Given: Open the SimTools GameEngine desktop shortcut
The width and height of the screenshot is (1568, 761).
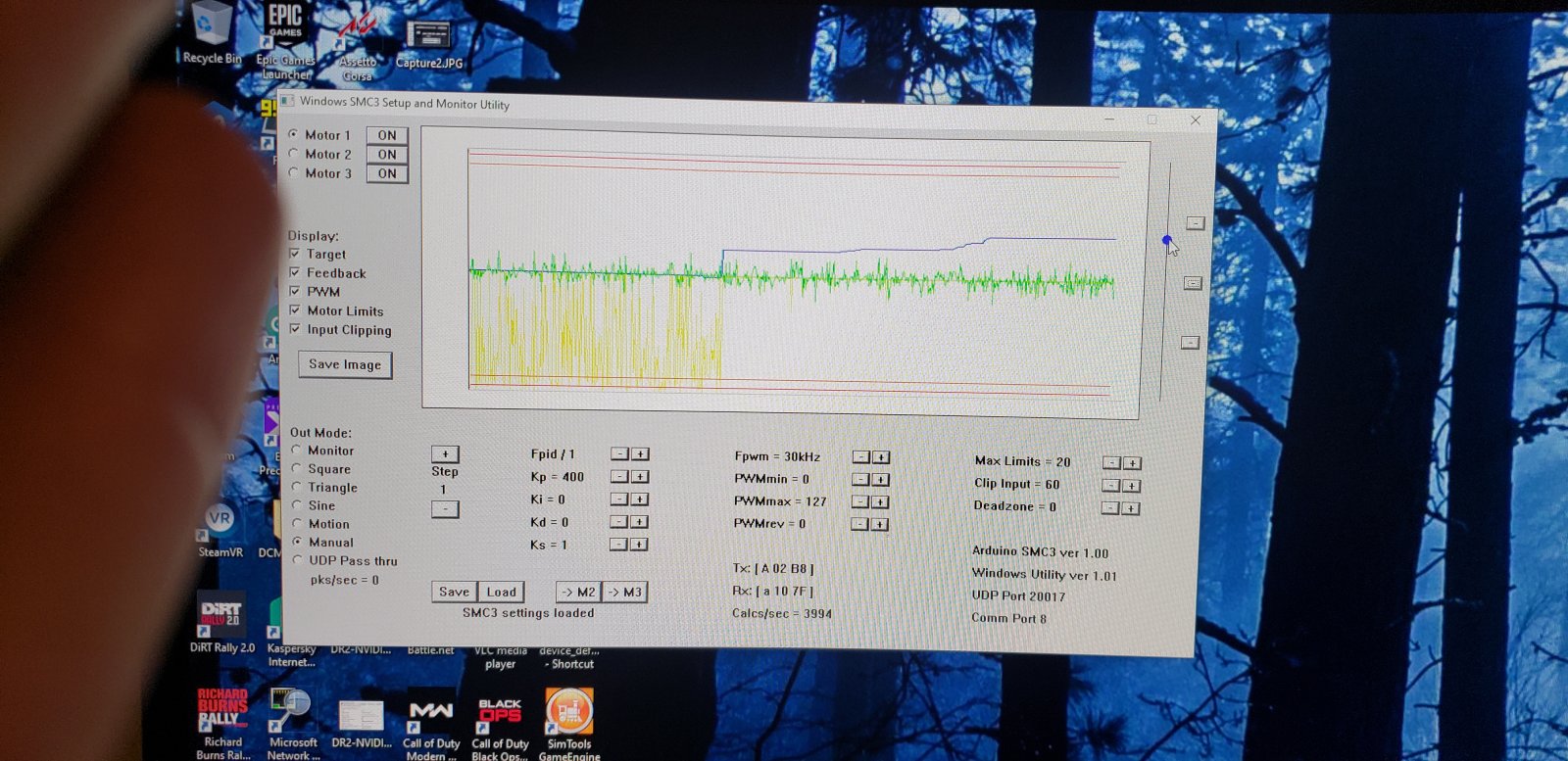Looking at the screenshot, I should click(x=568, y=713).
